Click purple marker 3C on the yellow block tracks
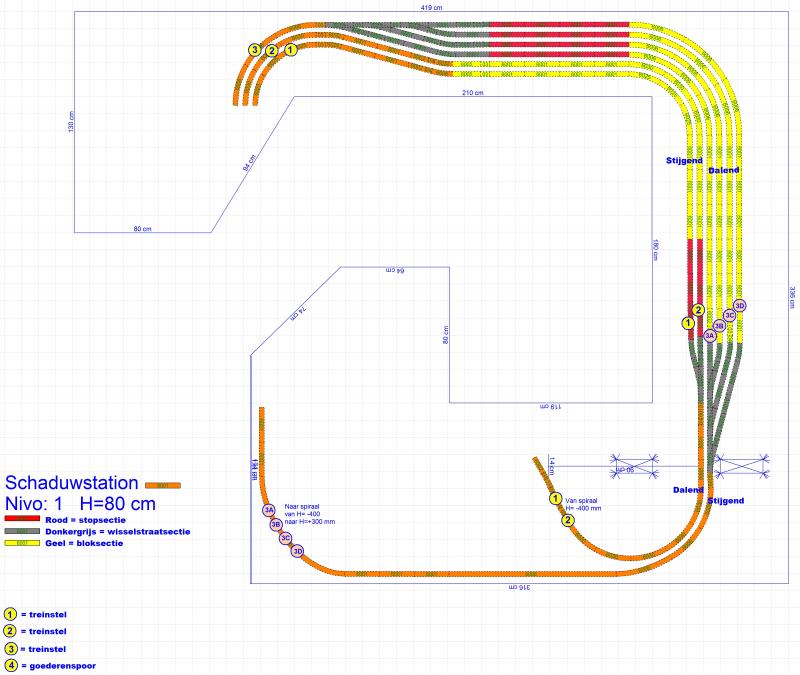 click(730, 315)
